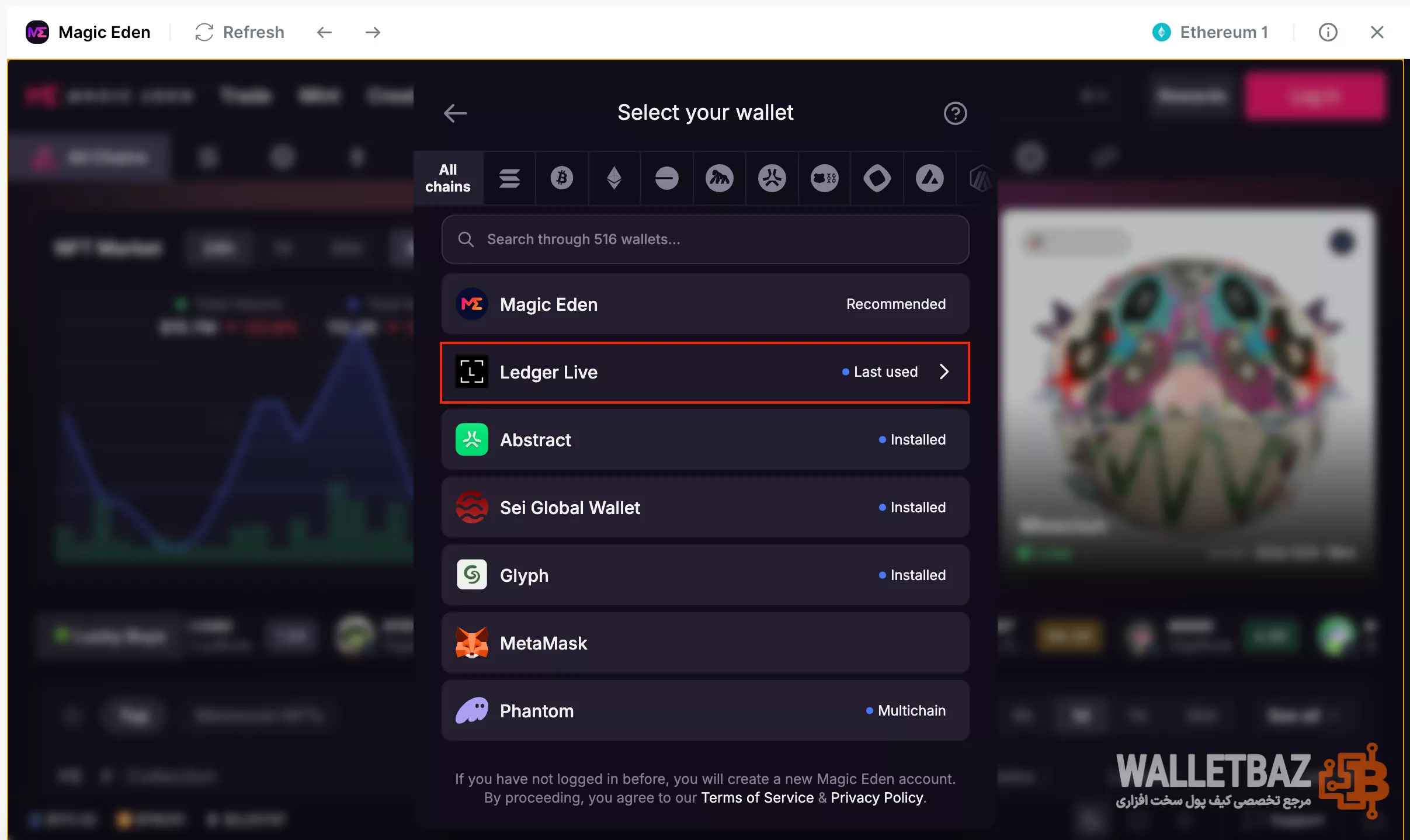Filter wallets by rounded diamond chain icon
Viewport: 1410px width, 840px height.
point(877,178)
